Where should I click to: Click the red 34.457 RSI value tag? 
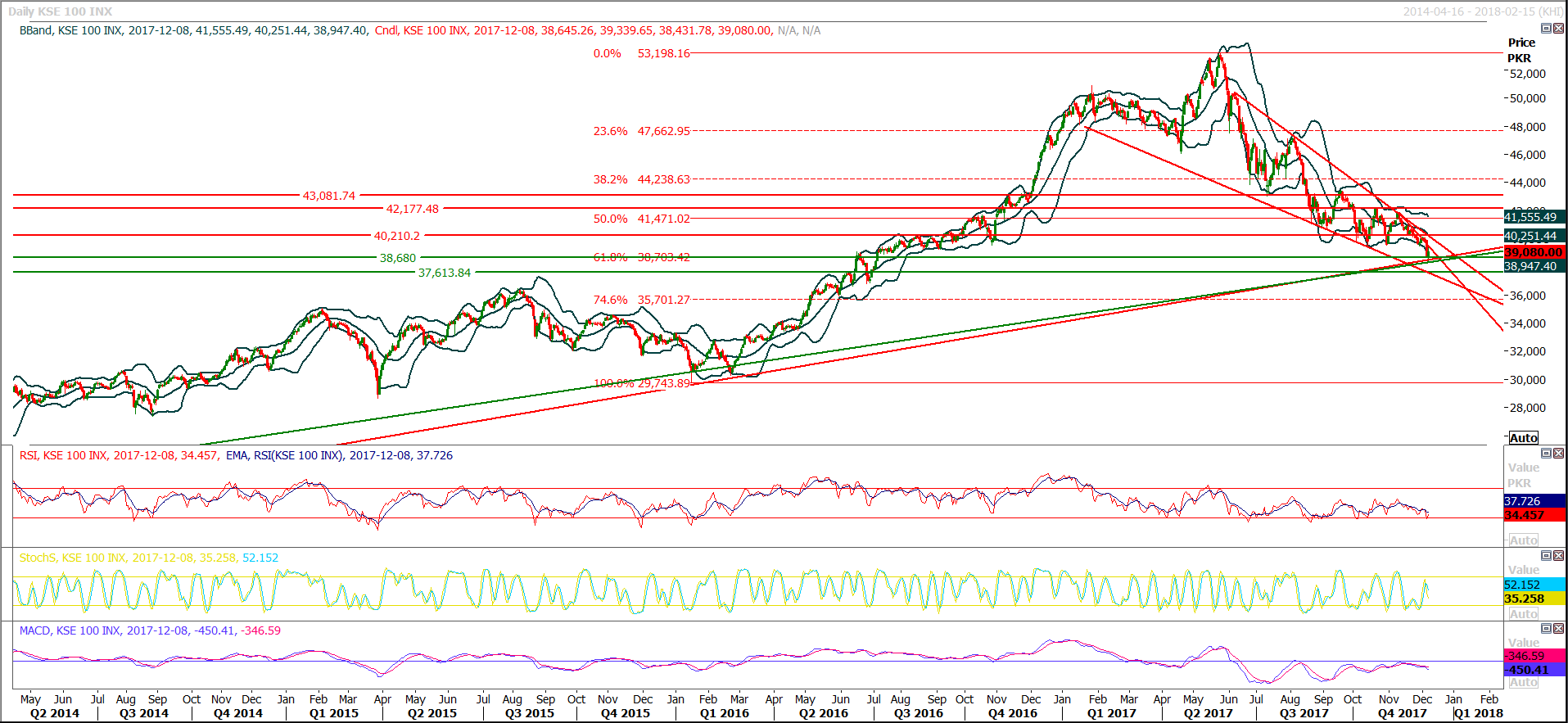pyautogui.click(x=1534, y=515)
